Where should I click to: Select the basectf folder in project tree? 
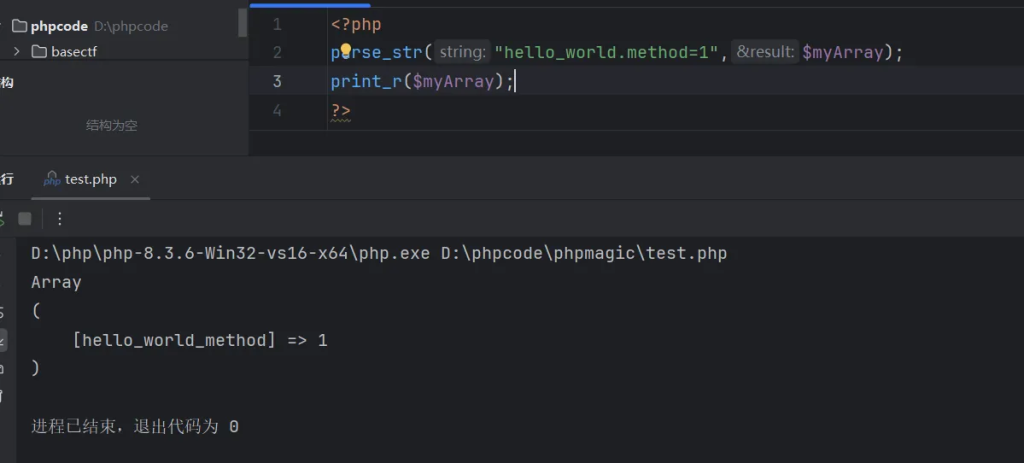click(73, 51)
